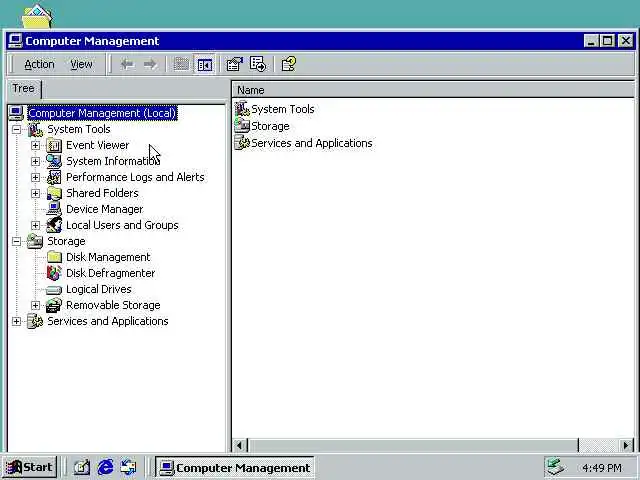
Task: Click the Up one level toolbar icon
Action: click(x=181, y=64)
